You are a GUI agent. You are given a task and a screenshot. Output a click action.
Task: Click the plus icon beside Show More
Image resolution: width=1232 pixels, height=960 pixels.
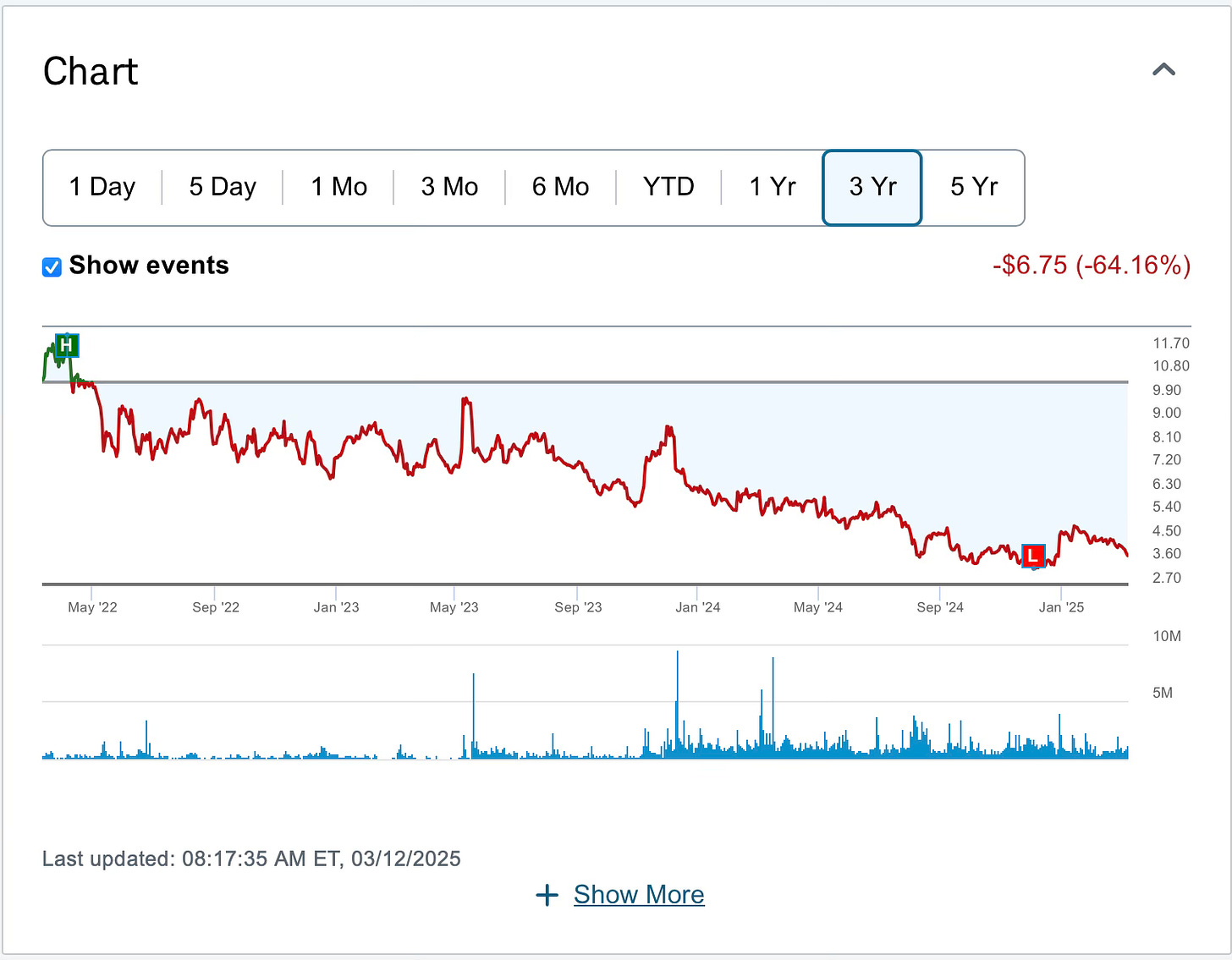547,895
